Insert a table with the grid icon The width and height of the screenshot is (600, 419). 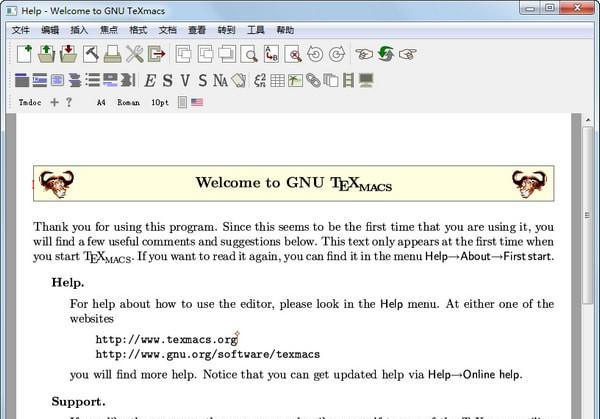click(x=277, y=80)
